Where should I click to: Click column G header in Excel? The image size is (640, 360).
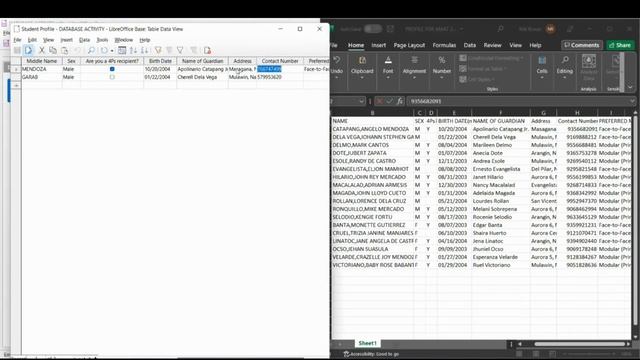(543, 113)
